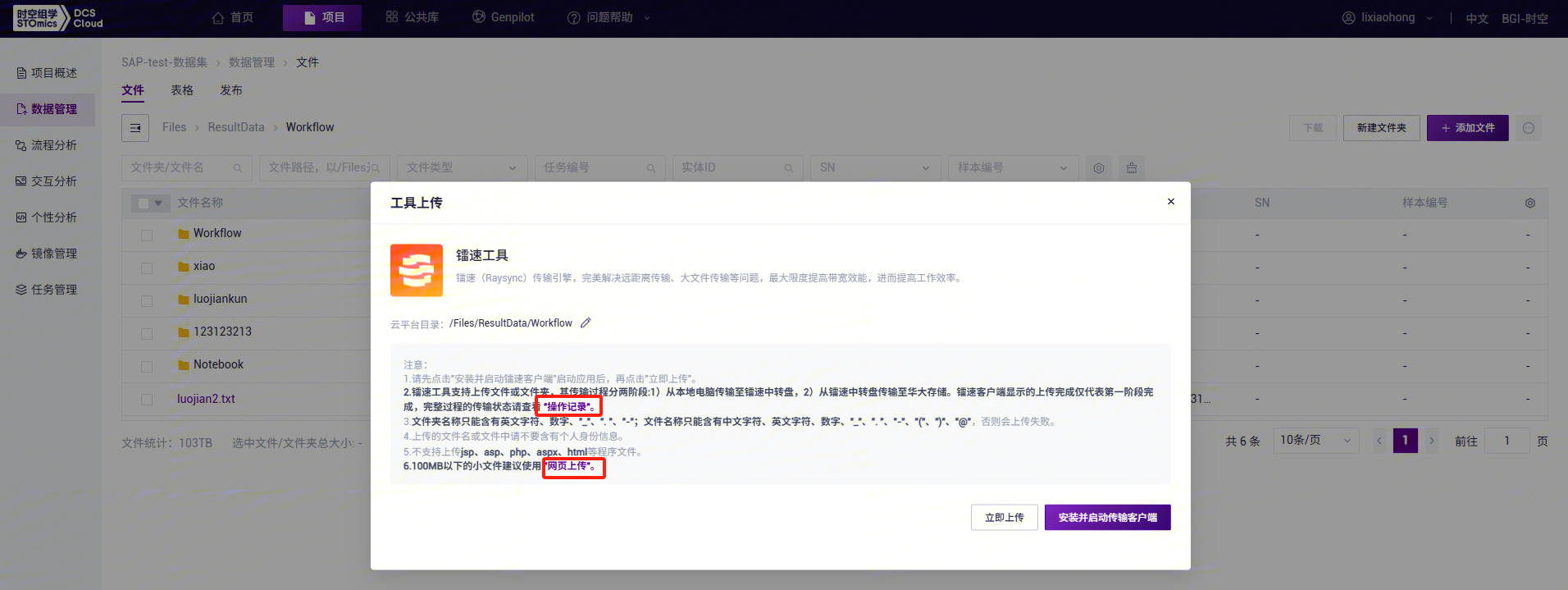Select the 项目 top navigation tab
Image resolution: width=1568 pixels, height=590 pixels.
click(x=322, y=17)
